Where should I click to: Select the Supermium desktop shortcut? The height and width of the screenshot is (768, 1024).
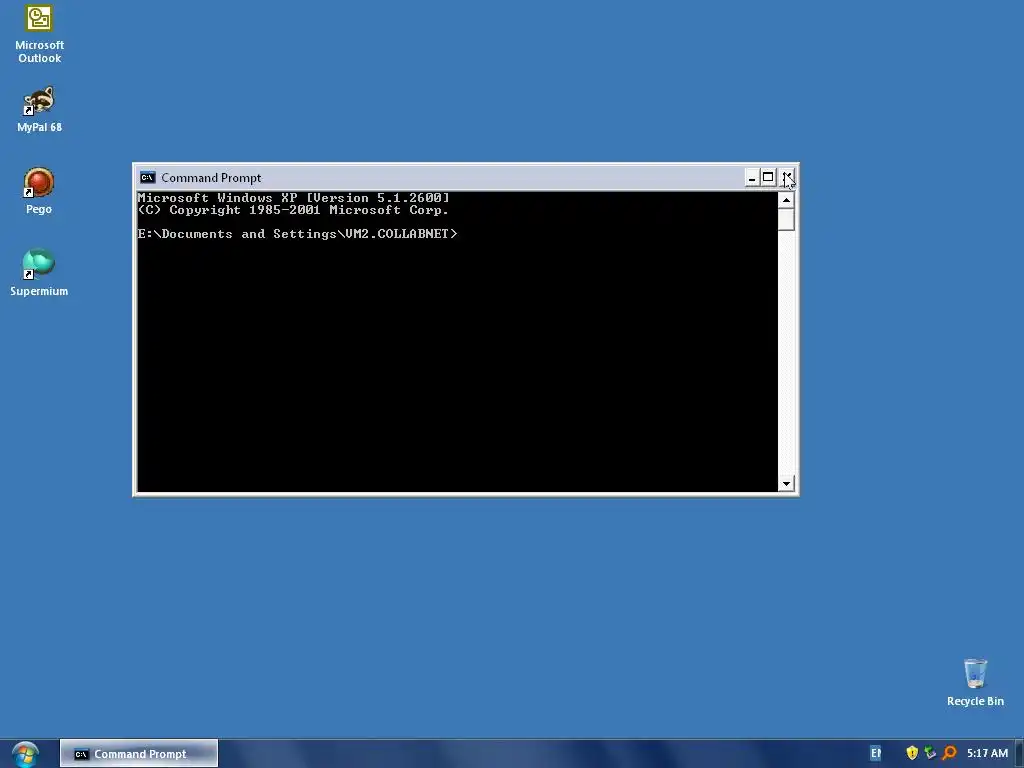point(39,273)
